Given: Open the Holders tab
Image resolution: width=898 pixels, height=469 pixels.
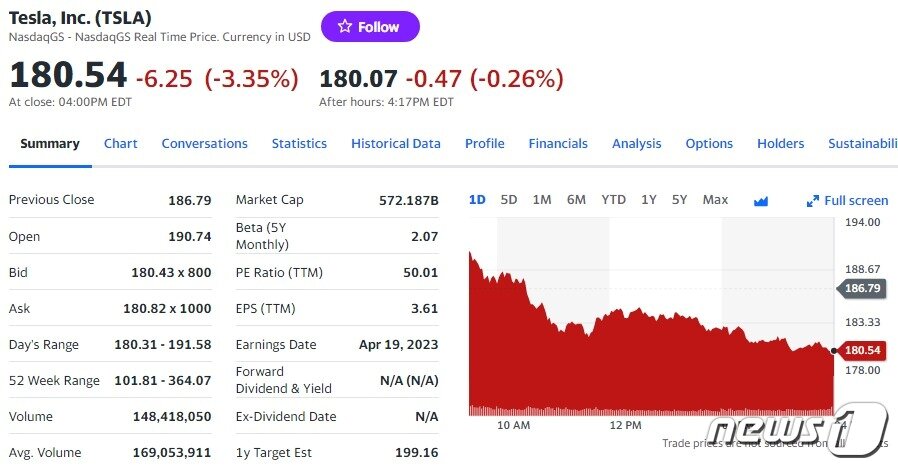Looking at the screenshot, I should pyautogui.click(x=780, y=143).
